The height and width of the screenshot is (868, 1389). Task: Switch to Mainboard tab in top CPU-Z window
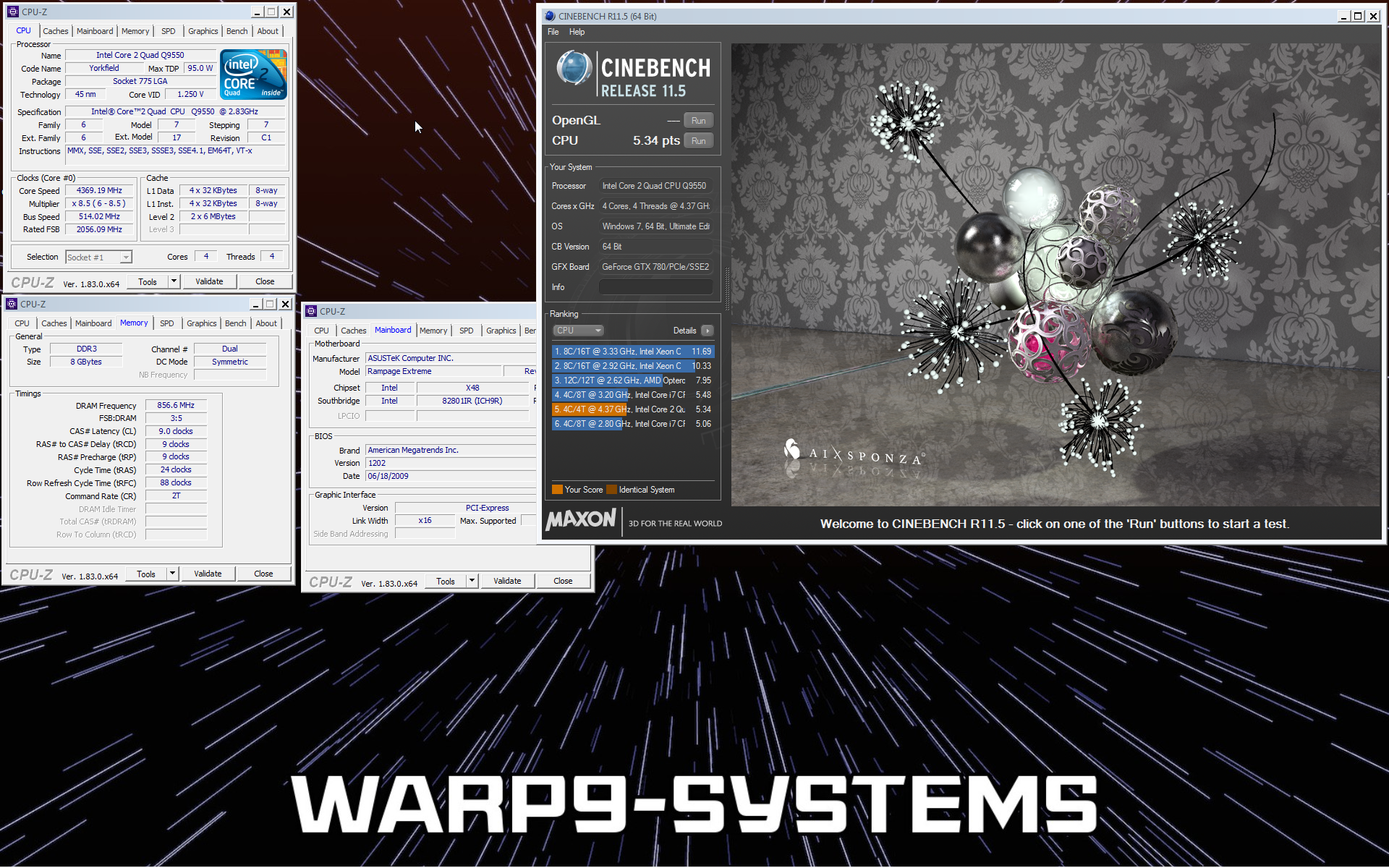click(95, 31)
